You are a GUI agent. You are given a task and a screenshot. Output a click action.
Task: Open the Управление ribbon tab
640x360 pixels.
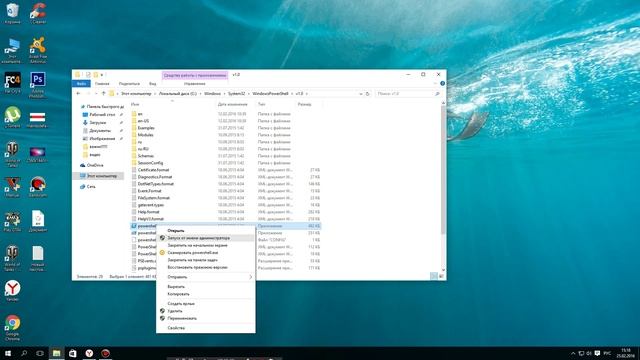click(195, 84)
